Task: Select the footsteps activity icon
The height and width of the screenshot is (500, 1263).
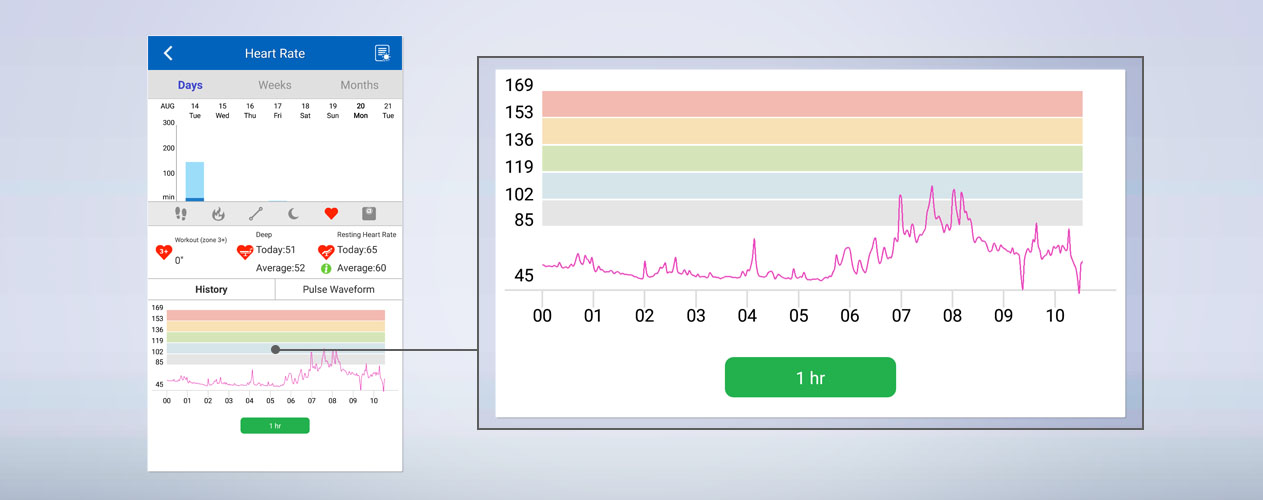Action: [181, 213]
